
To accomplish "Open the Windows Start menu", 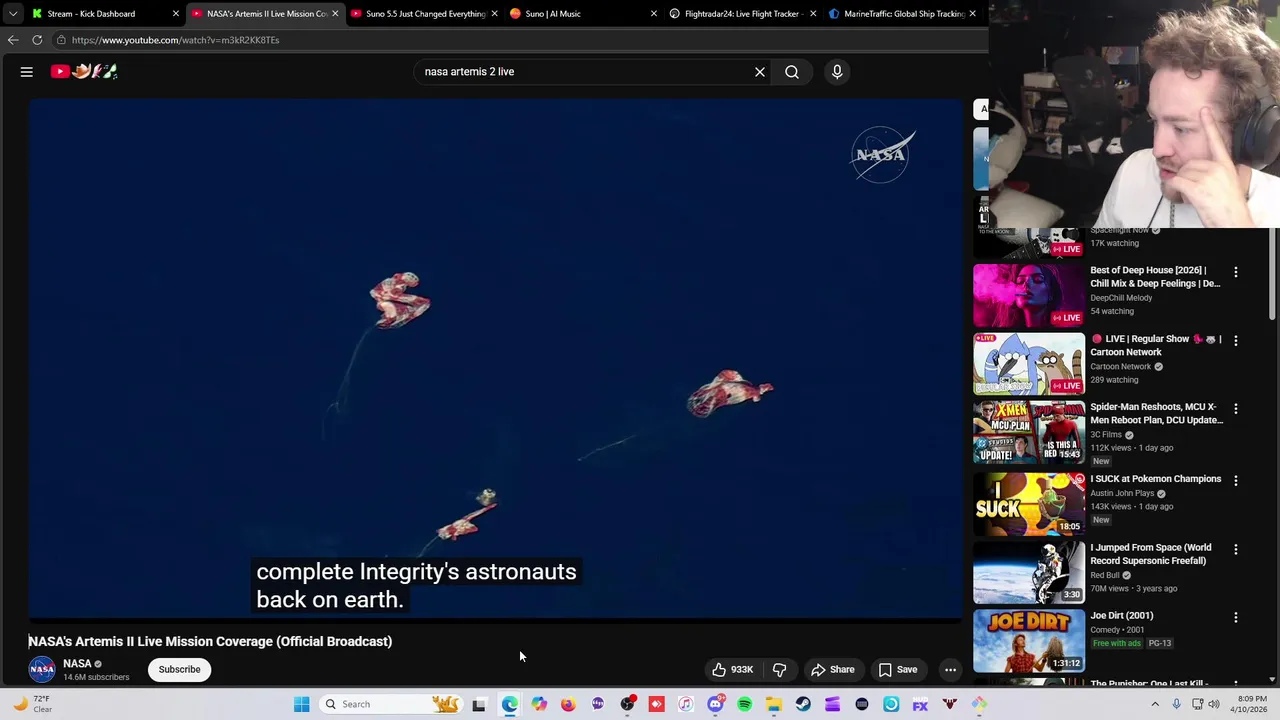I will 301,704.
